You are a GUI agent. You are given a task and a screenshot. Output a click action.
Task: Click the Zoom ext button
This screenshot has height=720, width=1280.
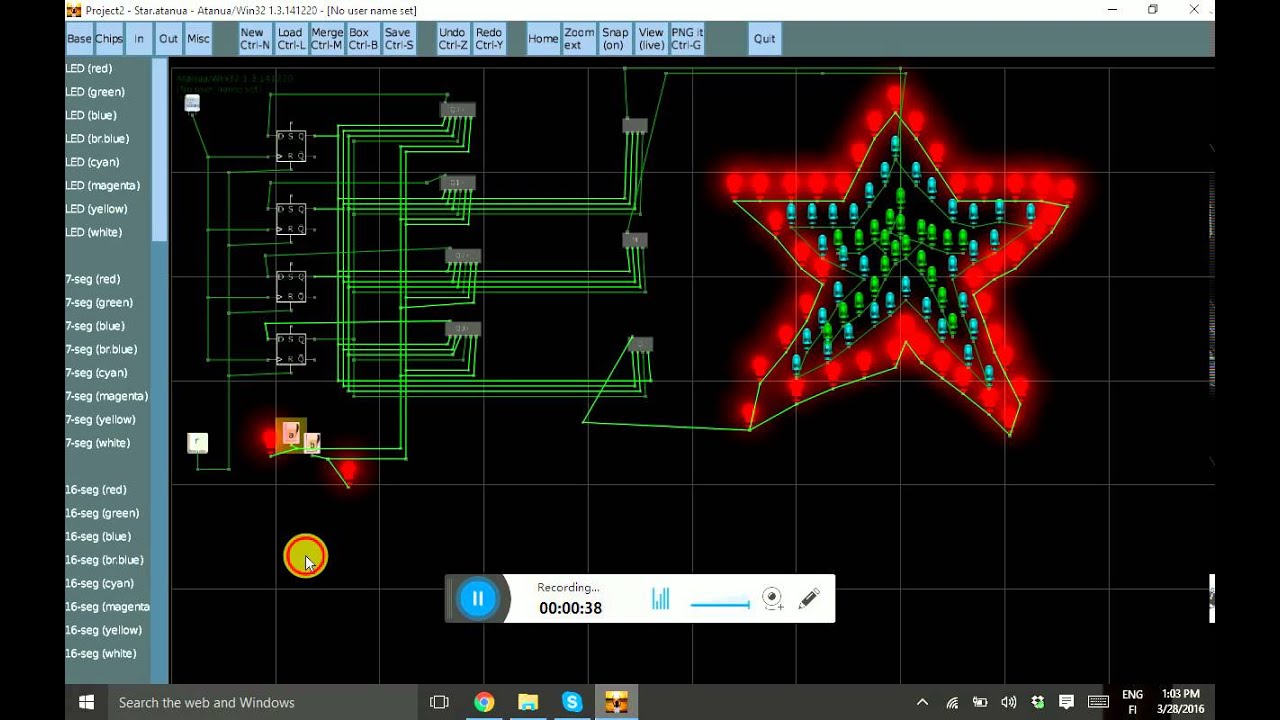579,39
